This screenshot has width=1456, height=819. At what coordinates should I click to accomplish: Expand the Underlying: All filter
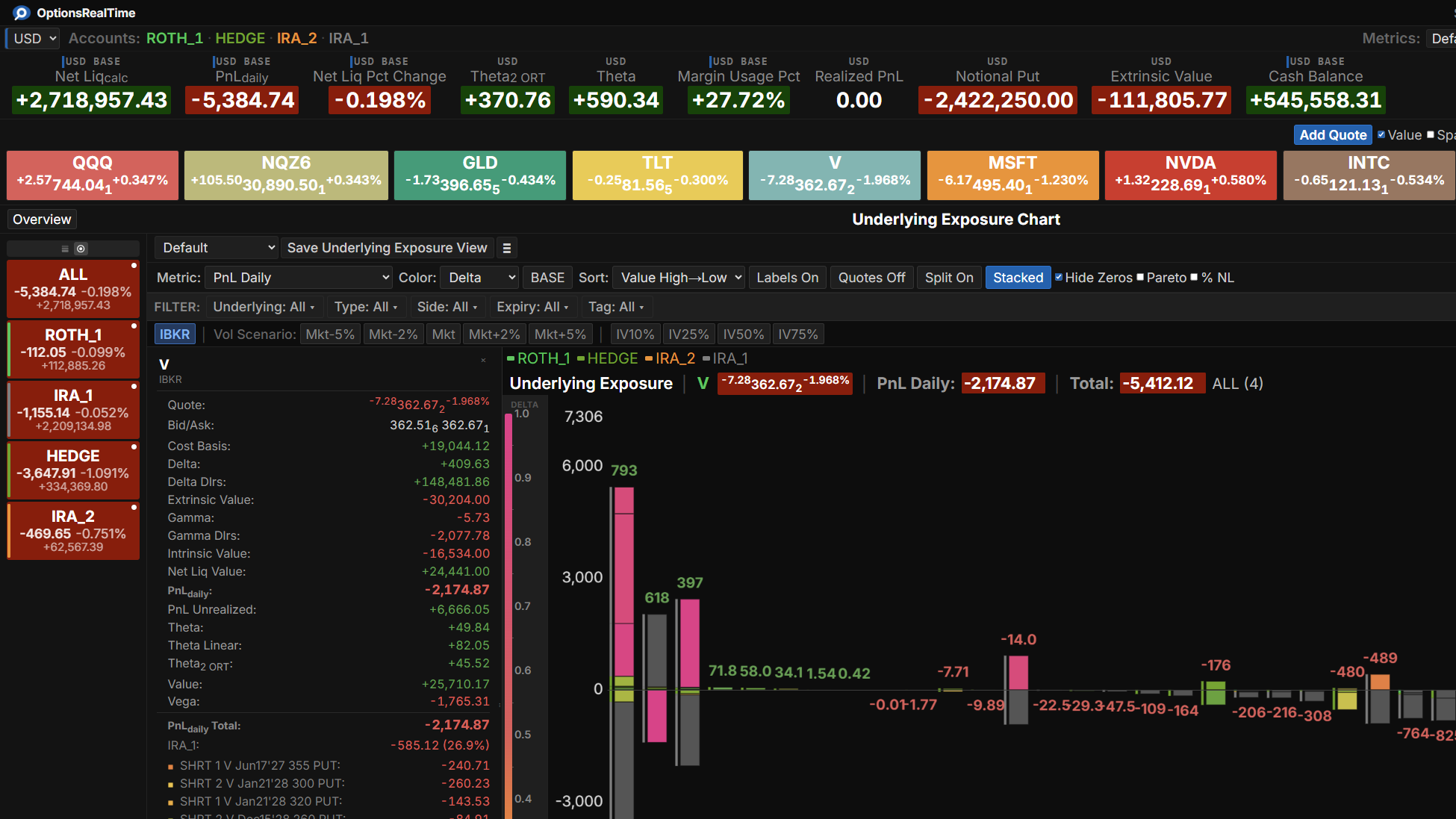pos(264,307)
